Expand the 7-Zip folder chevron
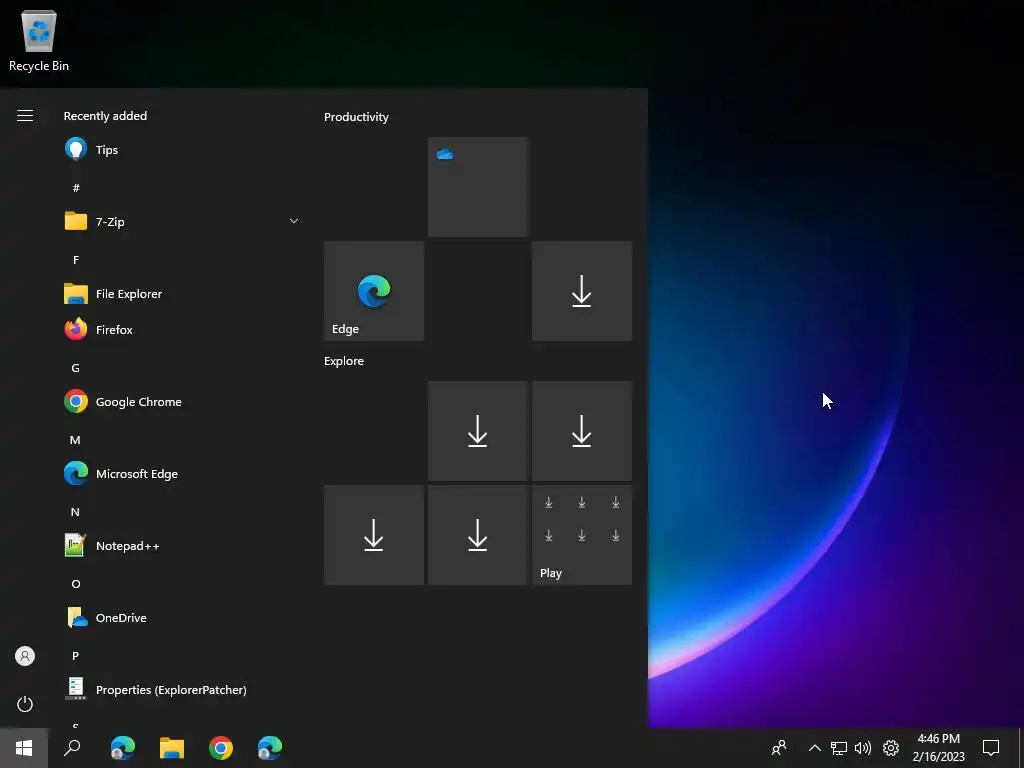 [294, 221]
